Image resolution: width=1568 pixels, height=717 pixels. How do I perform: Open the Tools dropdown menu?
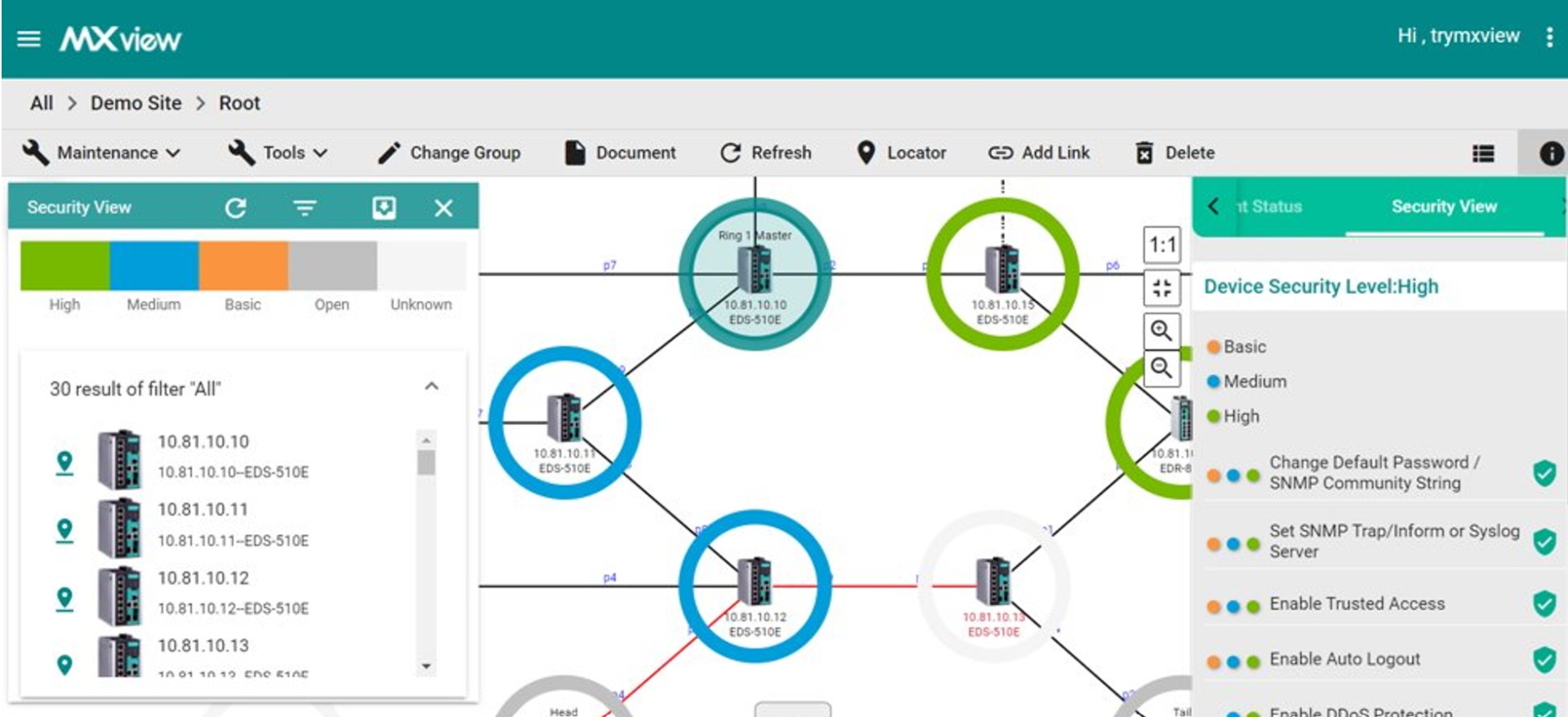click(x=278, y=153)
